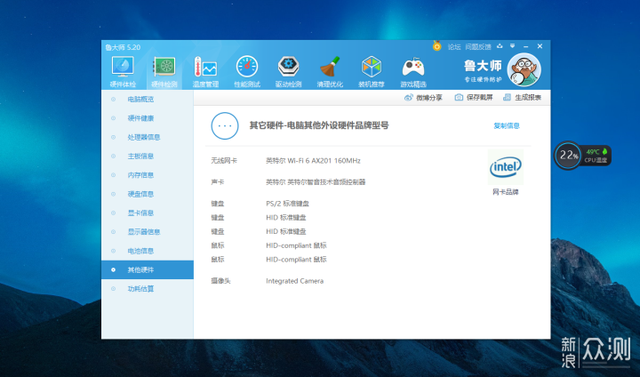
Task: Click 微博分享 share button
Action: pyautogui.click(x=423, y=98)
